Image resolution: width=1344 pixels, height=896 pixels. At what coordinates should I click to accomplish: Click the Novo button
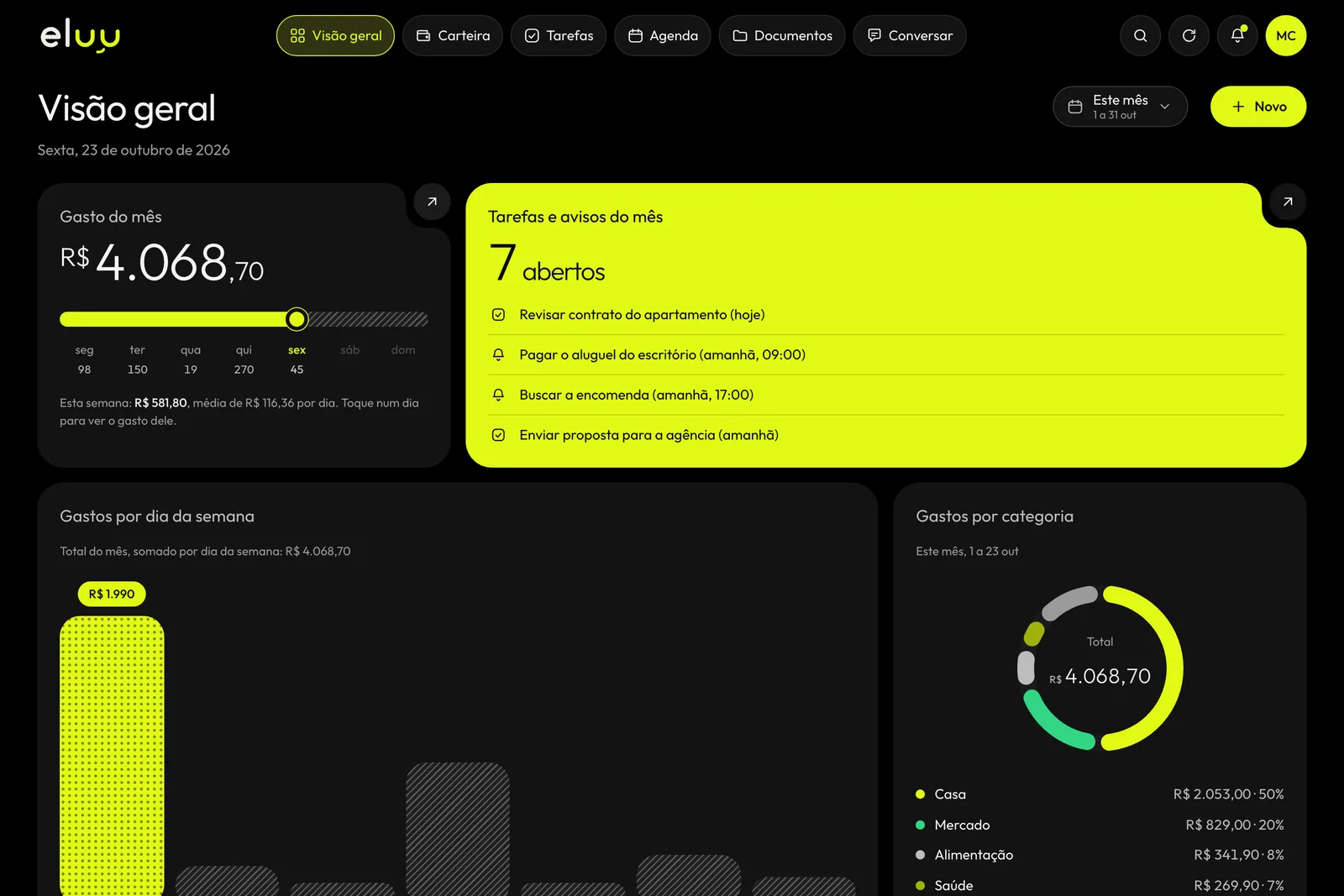[x=1258, y=107]
